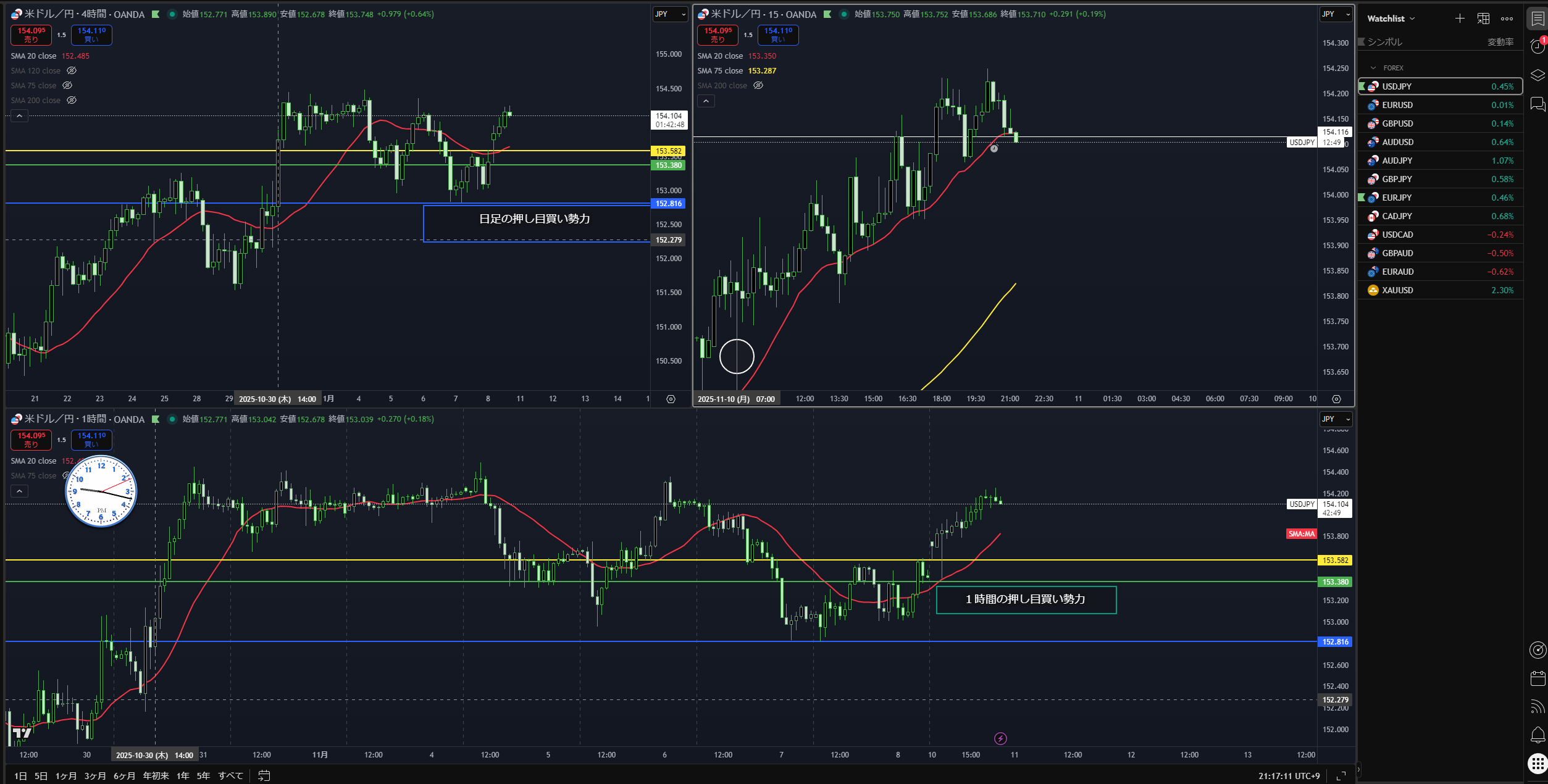The width and height of the screenshot is (1548, 784).
Task: Open the JPY currency dropdown on 4-hour chart
Action: pos(670,14)
